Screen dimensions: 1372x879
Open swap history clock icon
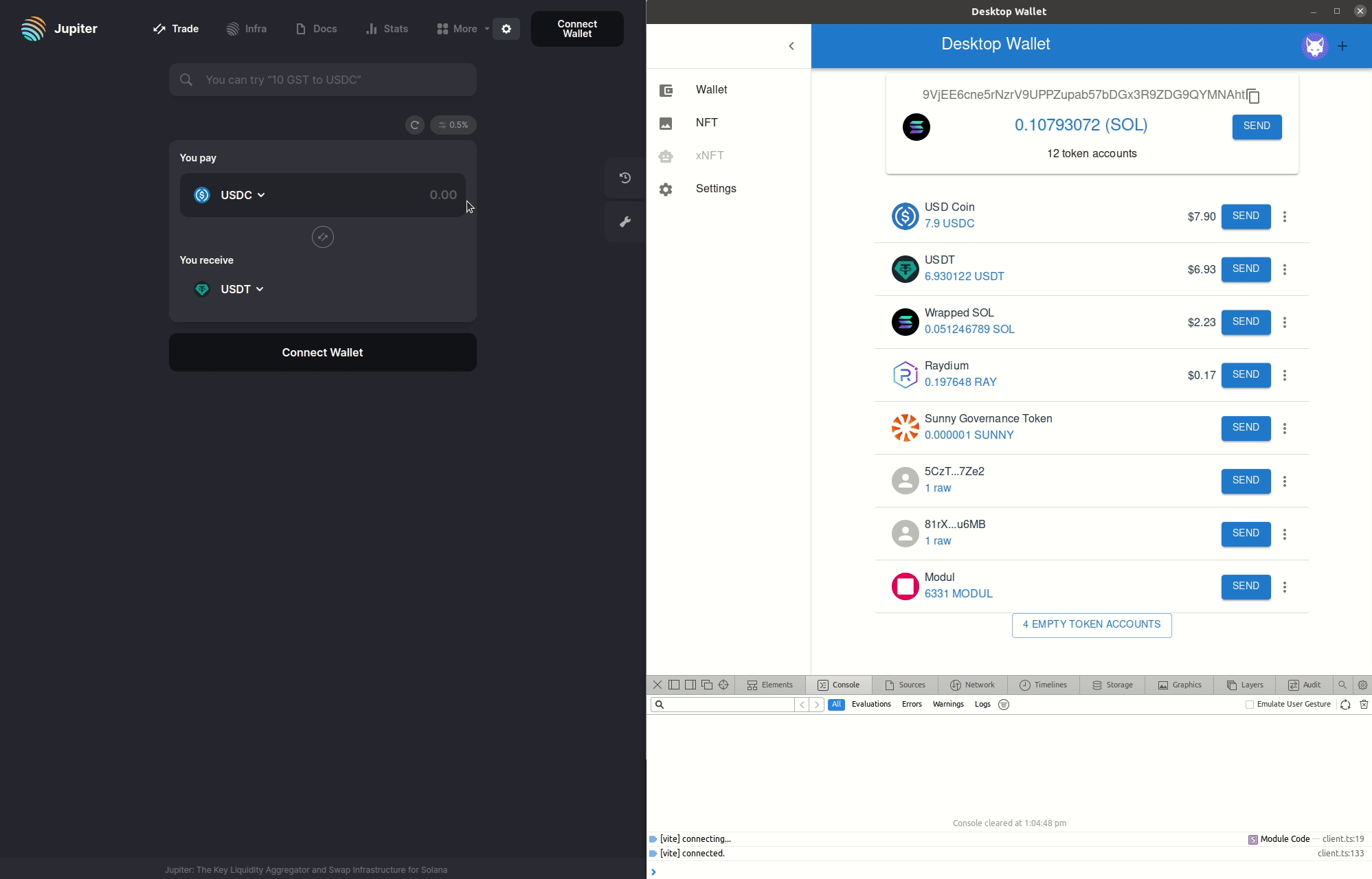625,178
